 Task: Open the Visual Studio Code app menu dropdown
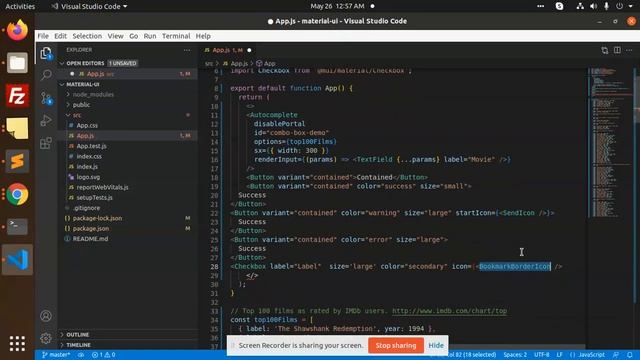[x=89, y=6]
